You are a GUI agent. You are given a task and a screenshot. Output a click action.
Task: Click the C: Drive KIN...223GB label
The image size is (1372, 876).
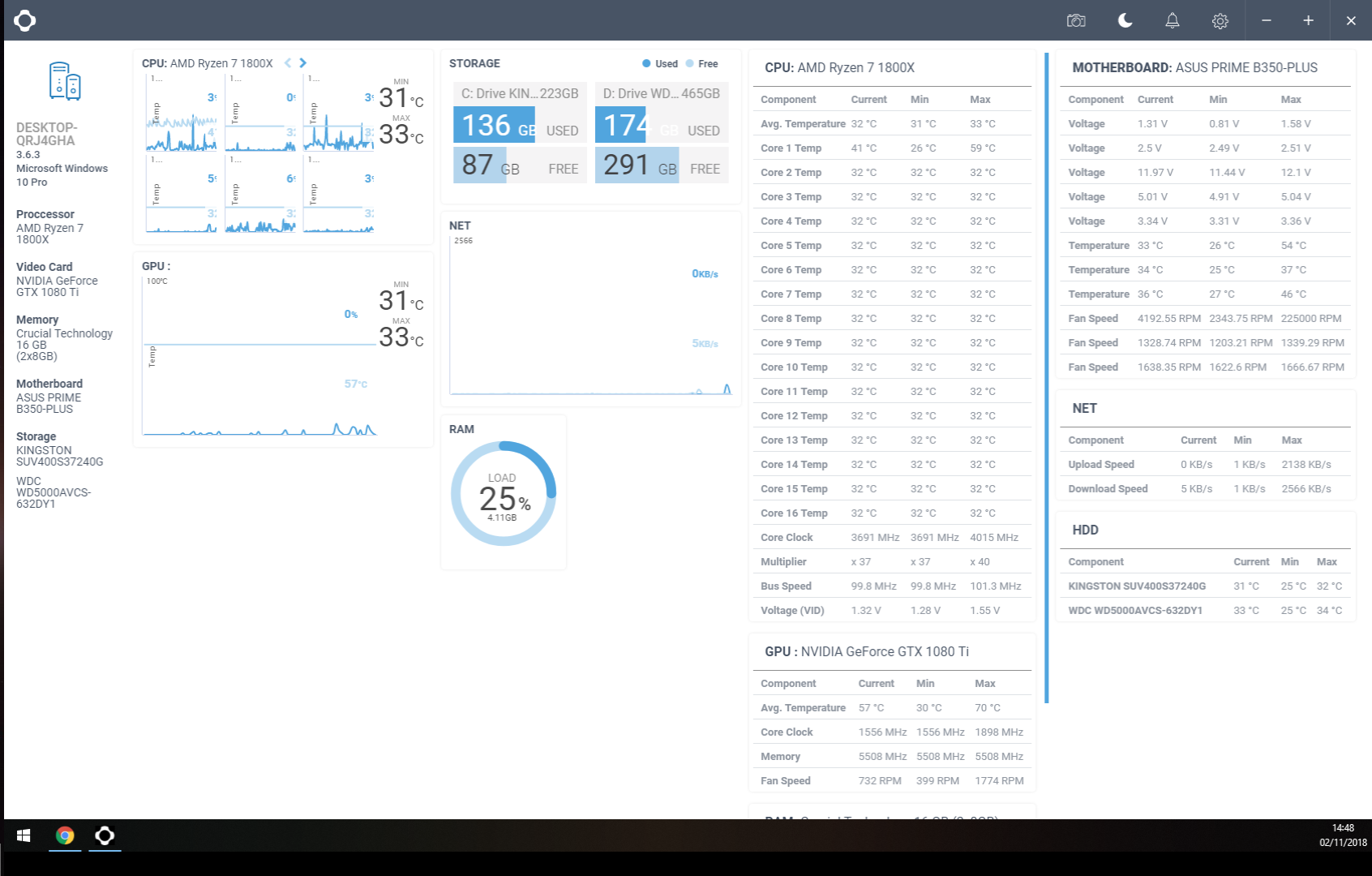tap(520, 93)
